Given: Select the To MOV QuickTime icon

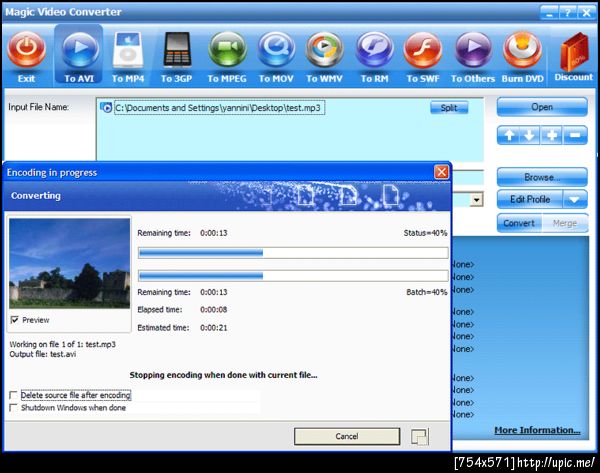Looking at the screenshot, I should [276, 50].
